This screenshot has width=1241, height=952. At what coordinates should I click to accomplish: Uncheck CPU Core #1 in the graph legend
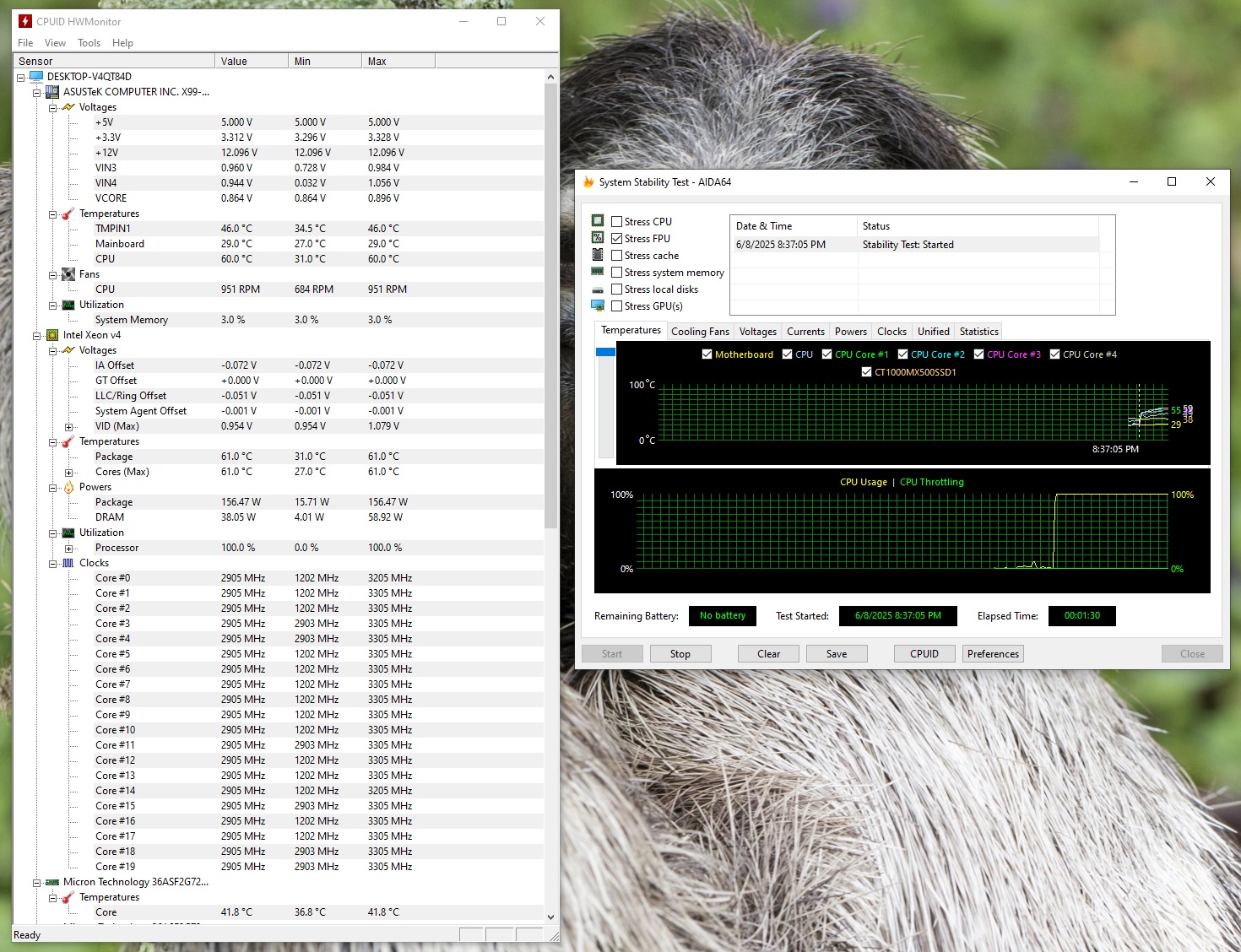[x=827, y=354]
